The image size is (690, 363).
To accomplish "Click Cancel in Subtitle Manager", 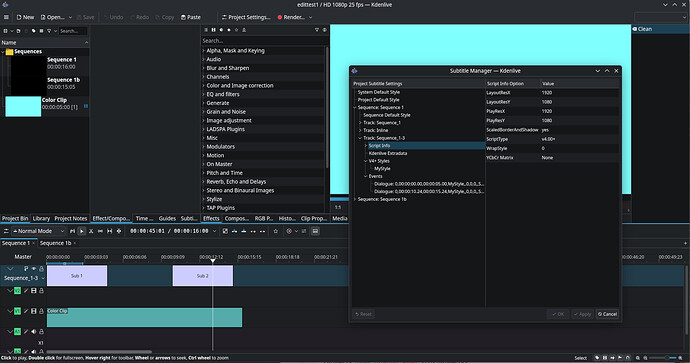I will (607, 314).
